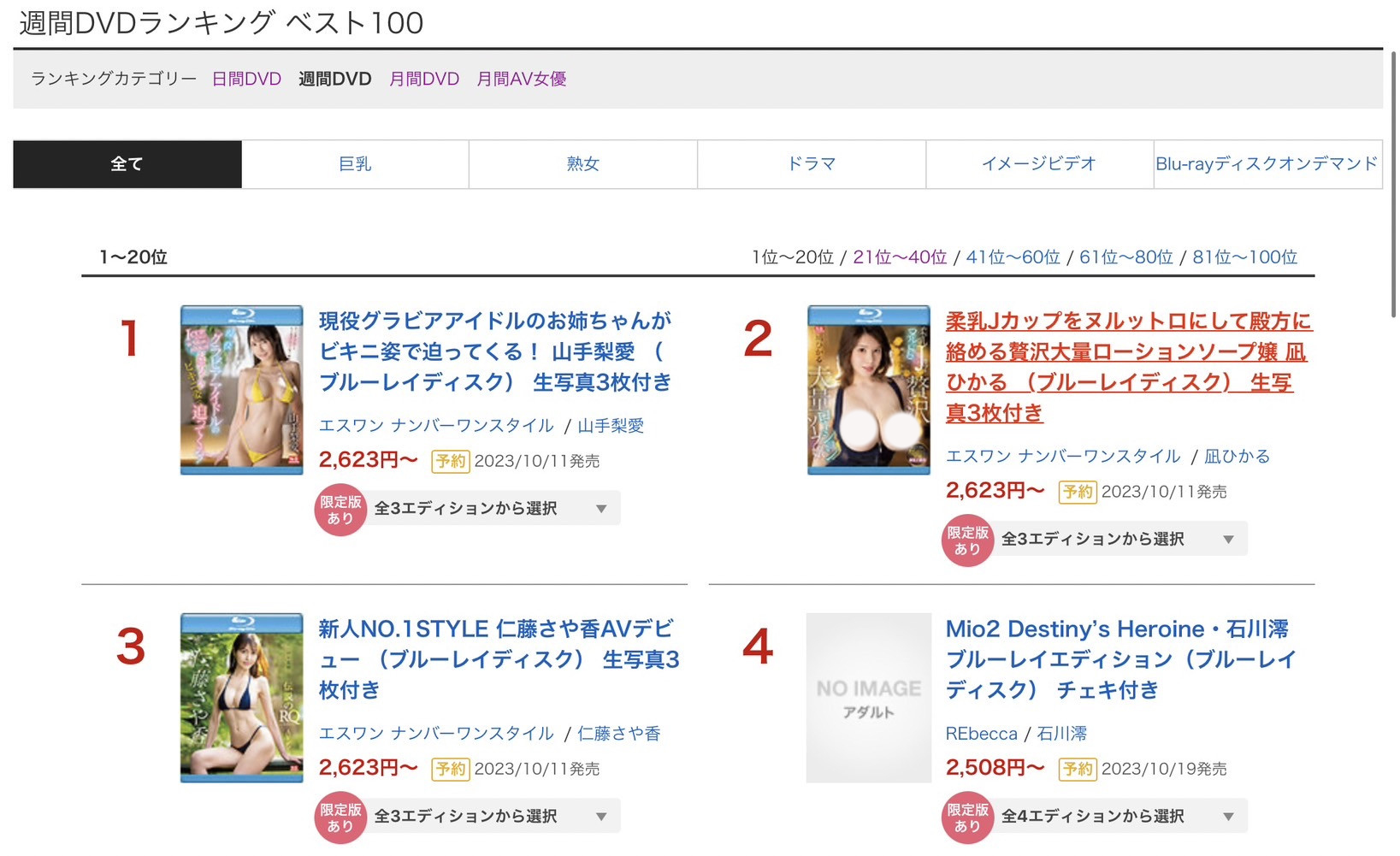Click the REbecca maker link

point(981,734)
